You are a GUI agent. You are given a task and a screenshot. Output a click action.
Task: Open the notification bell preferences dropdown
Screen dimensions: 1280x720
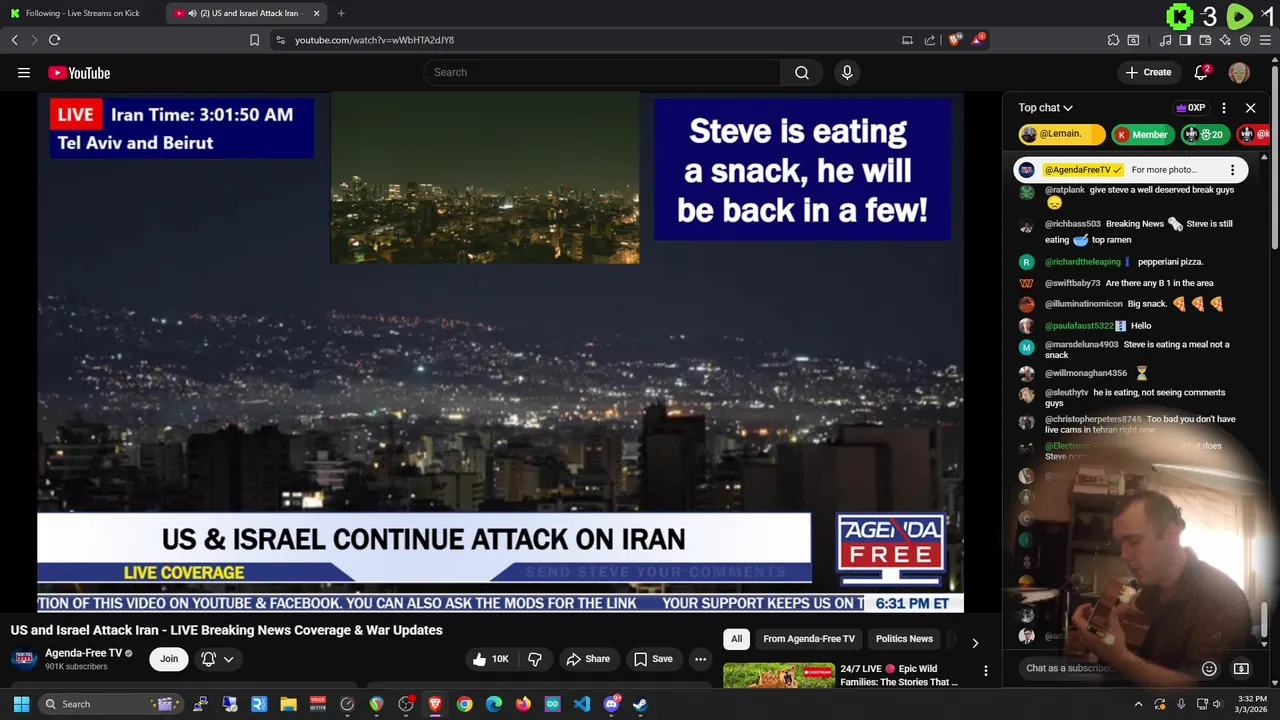218,659
